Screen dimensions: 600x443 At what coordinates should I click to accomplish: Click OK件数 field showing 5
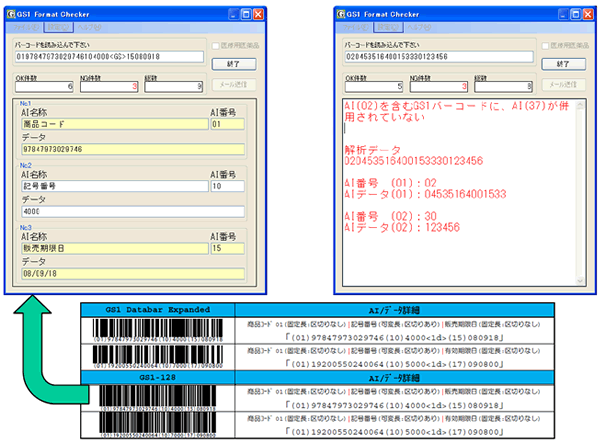point(374,86)
